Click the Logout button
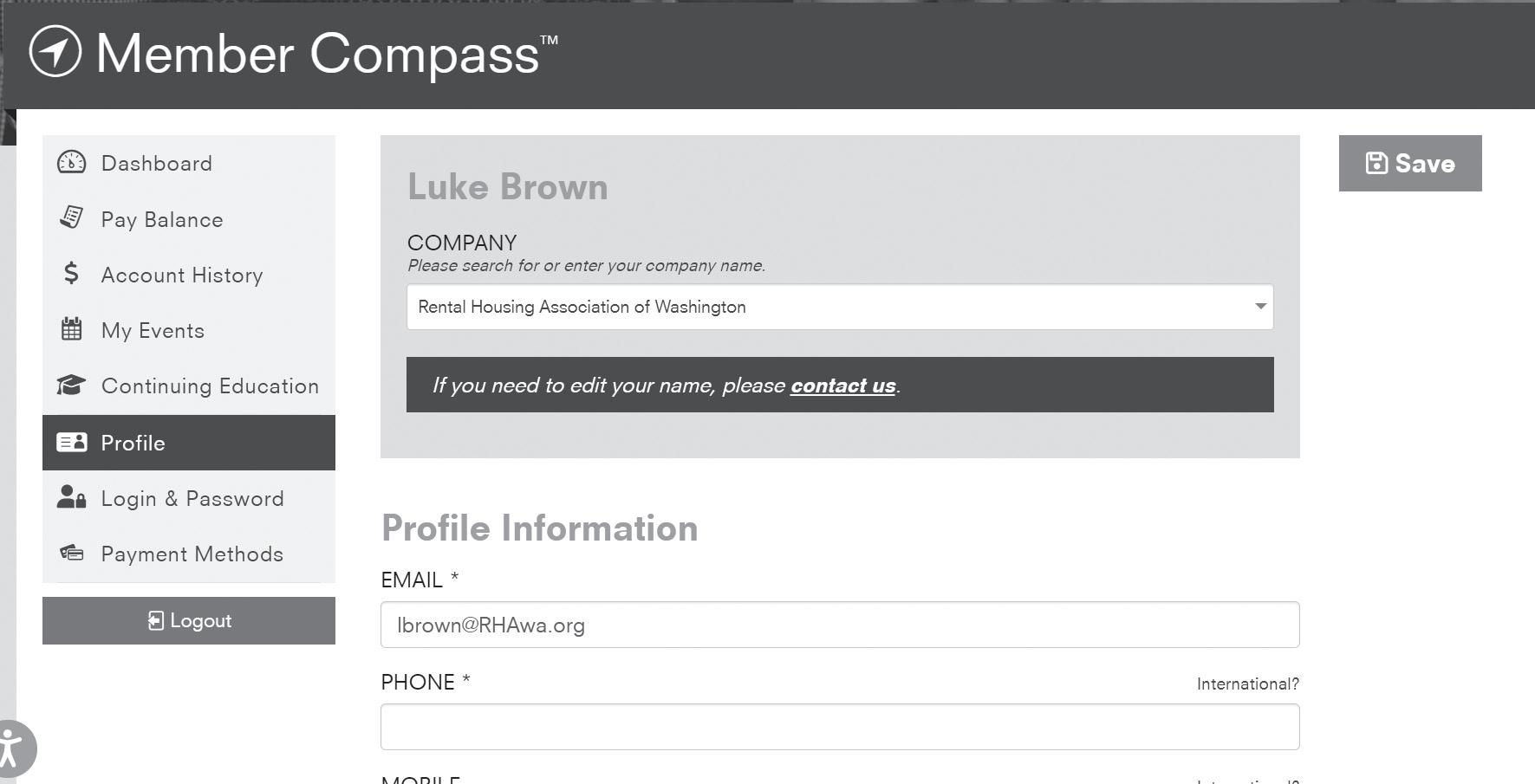Image resolution: width=1535 pixels, height=784 pixels. [189, 620]
